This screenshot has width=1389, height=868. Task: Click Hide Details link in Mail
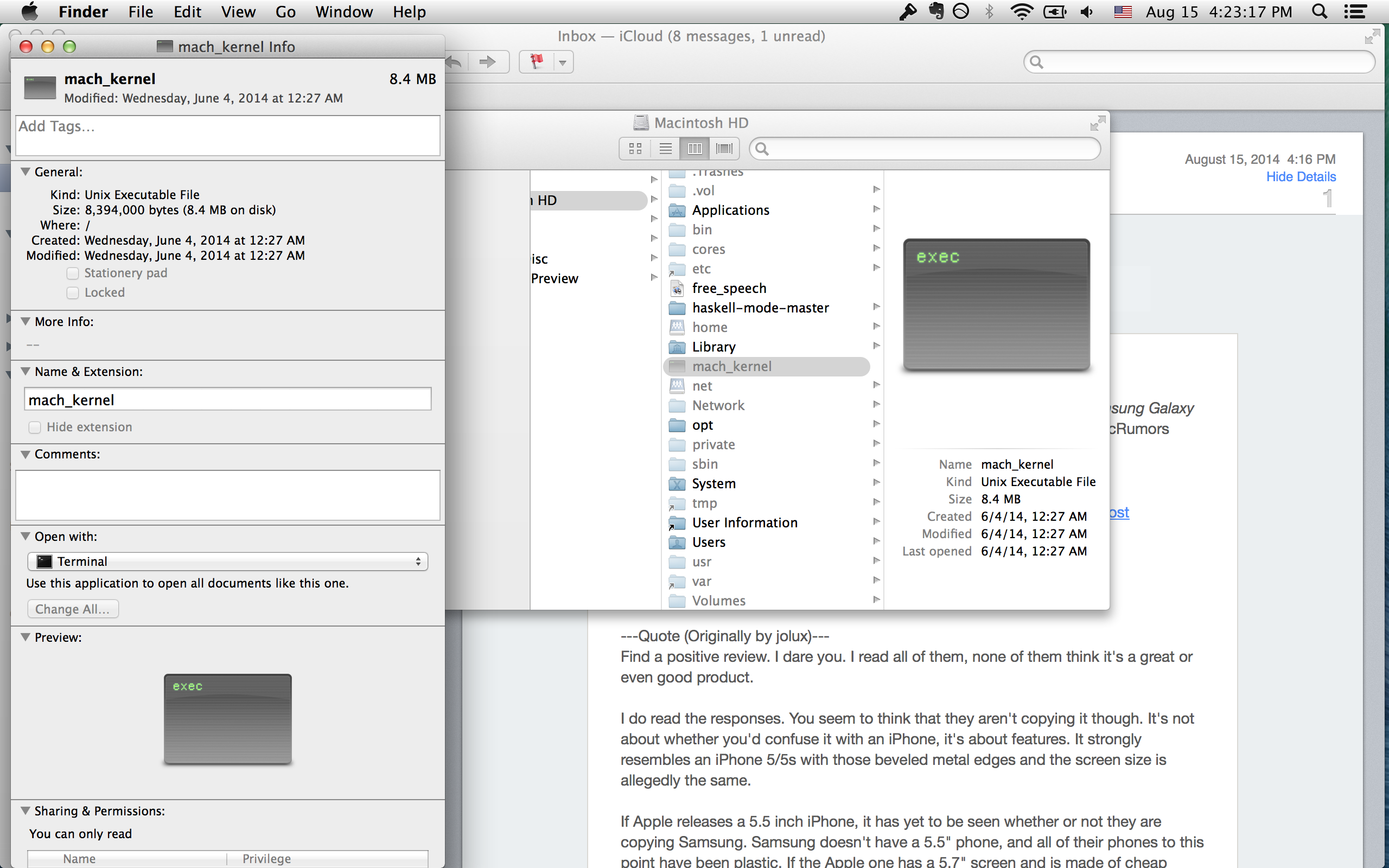tap(1301, 177)
